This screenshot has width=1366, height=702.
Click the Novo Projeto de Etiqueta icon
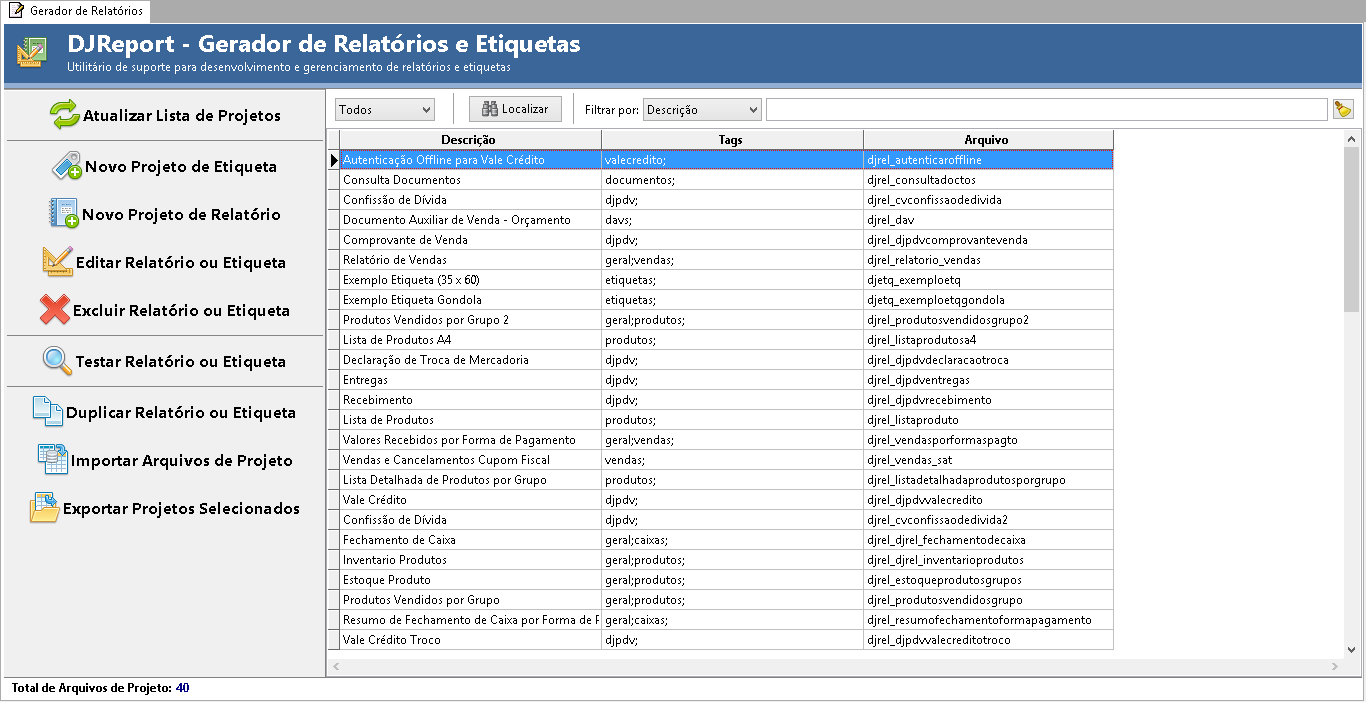pos(67,166)
